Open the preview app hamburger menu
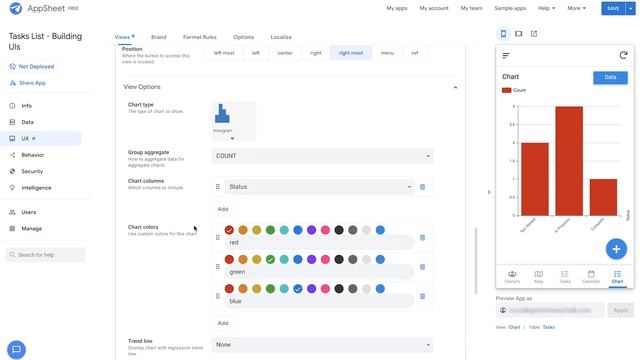This screenshot has width=640, height=360. click(506, 56)
